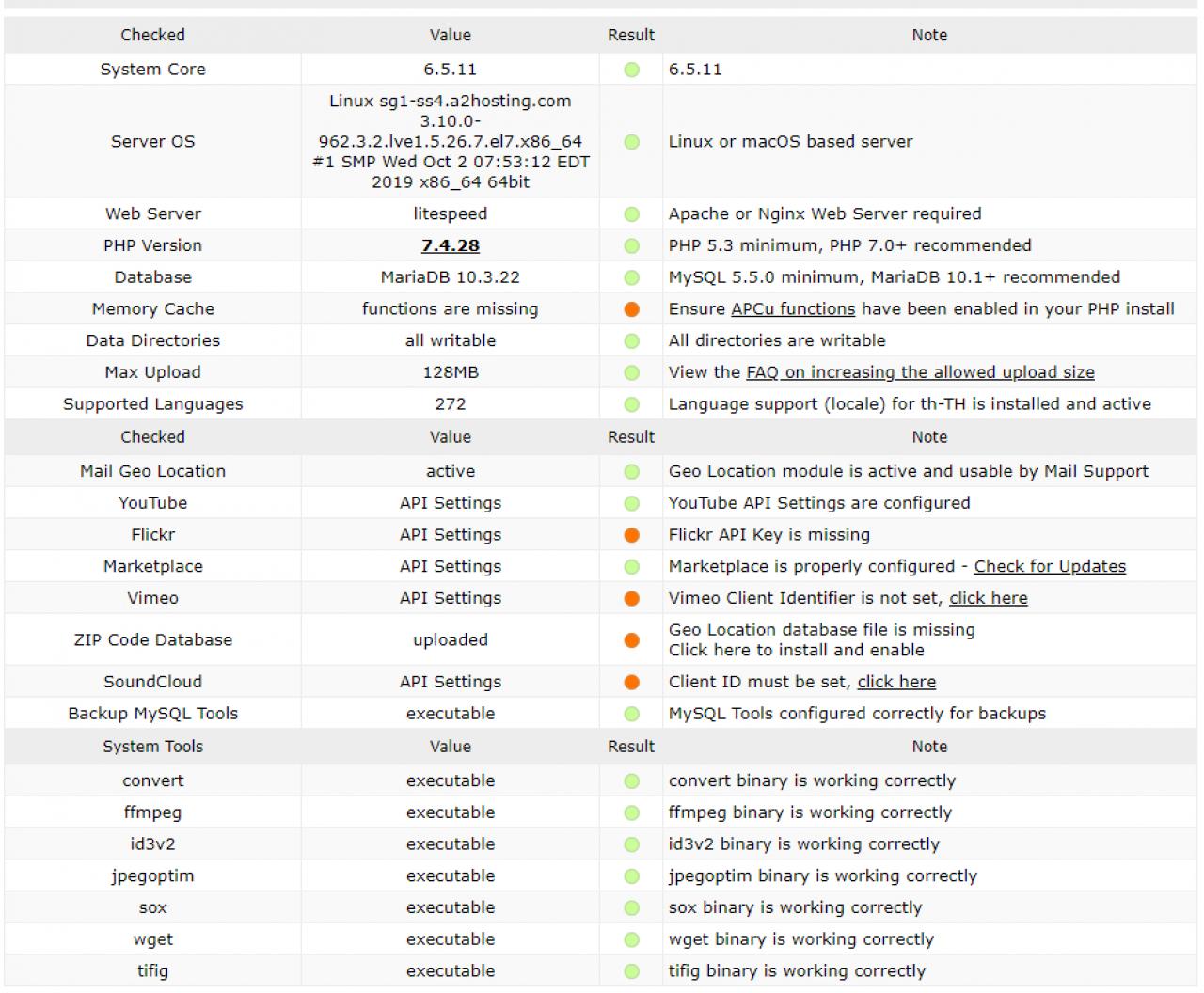Click the orange Vimeo status indicator
1204x993 pixels.
631,598
